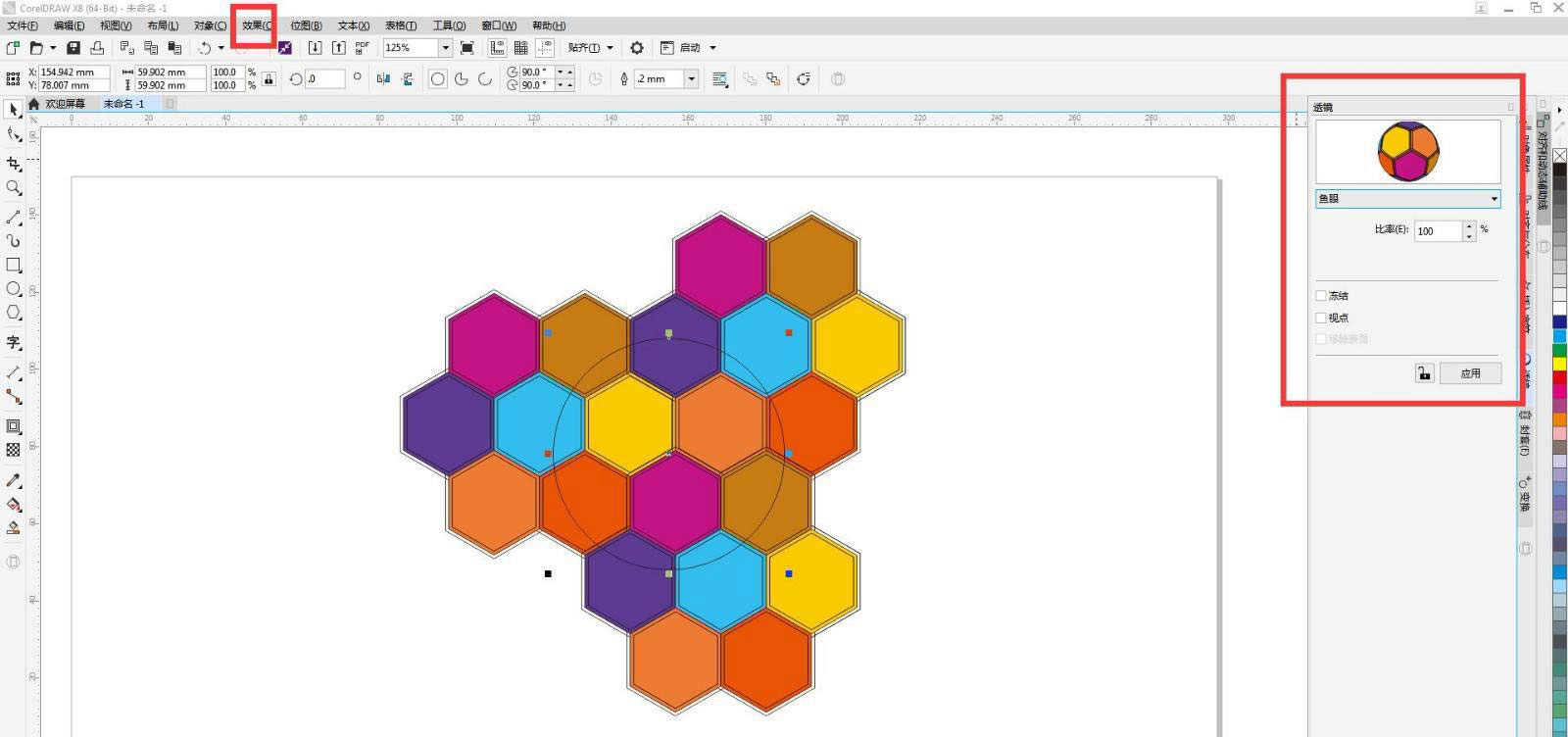
Task: Open the 位图 menu
Action: [x=306, y=25]
